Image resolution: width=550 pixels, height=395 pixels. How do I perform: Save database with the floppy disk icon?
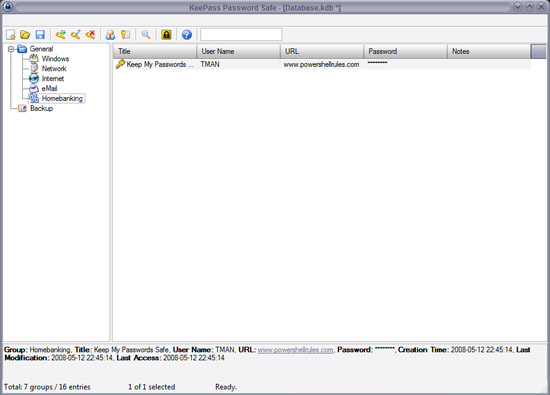point(40,34)
